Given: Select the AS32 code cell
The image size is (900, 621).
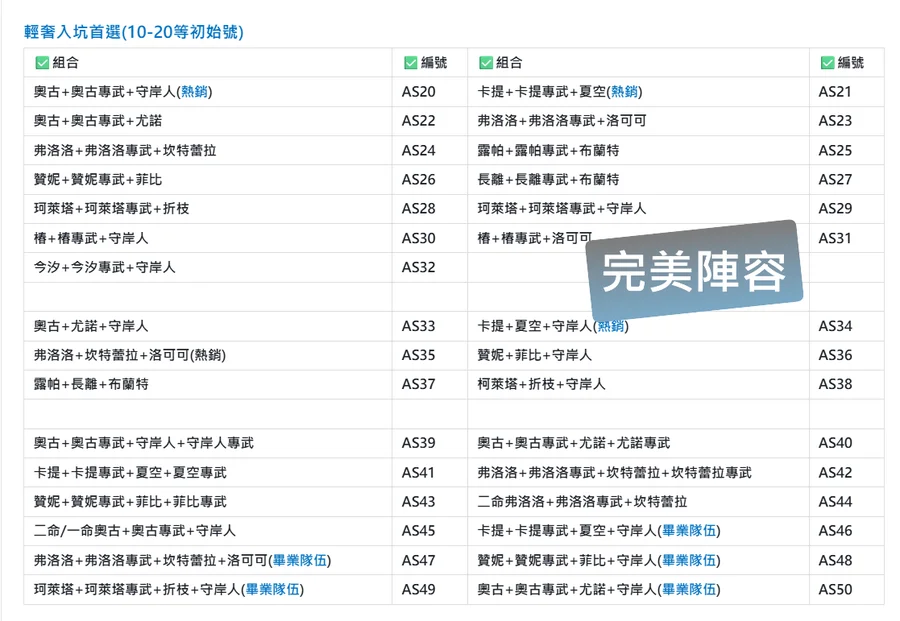Looking at the screenshot, I should pyautogui.click(x=419, y=267).
